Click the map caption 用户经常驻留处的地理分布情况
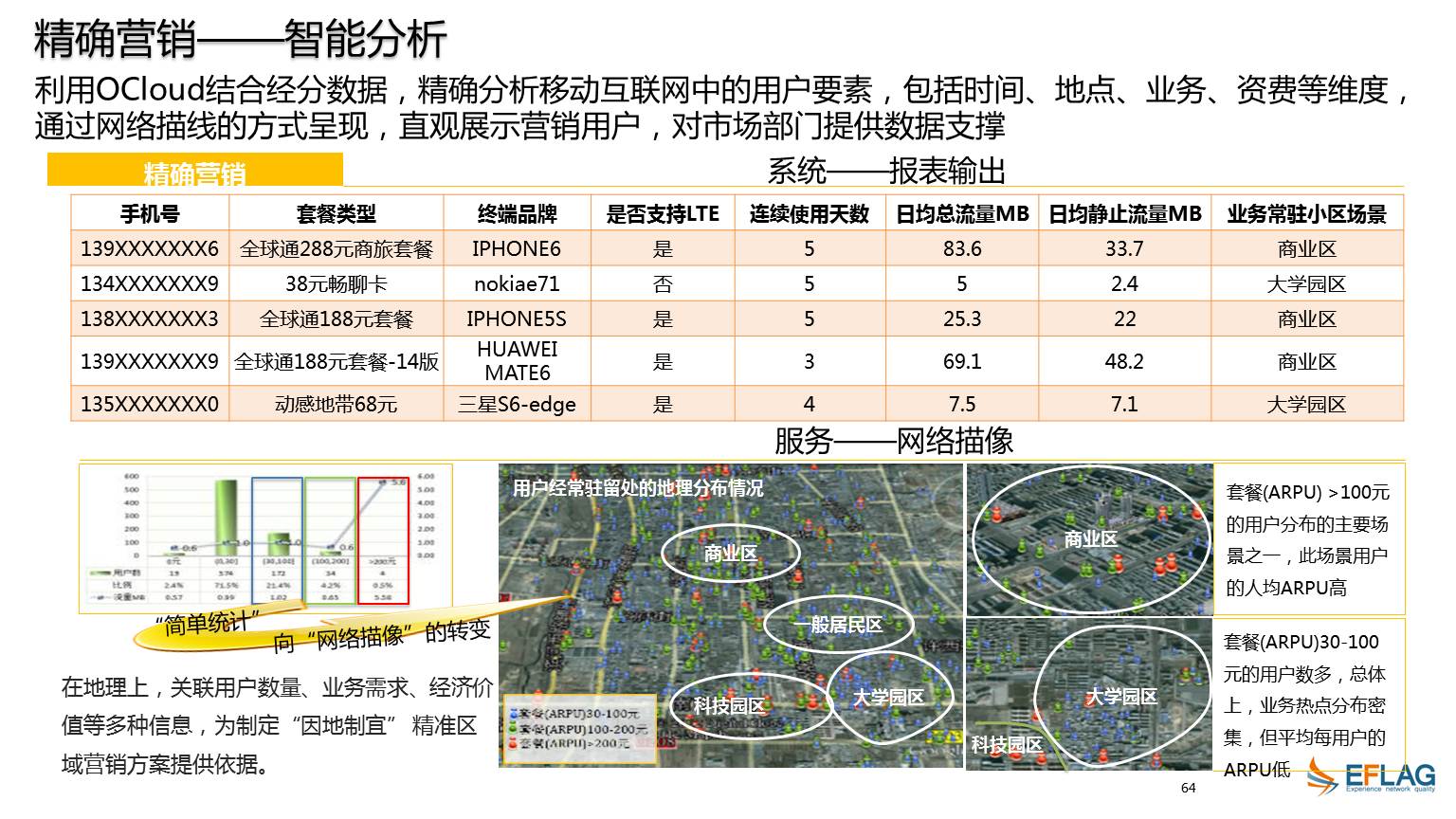The width and height of the screenshot is (1456, 819). pos(638,489)
